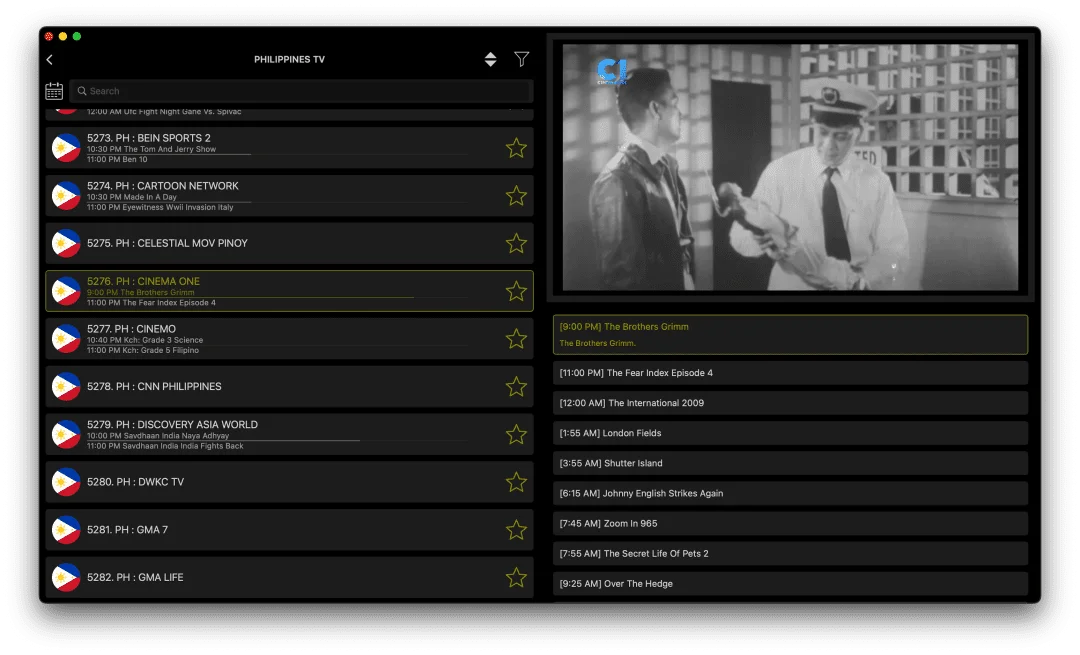Image resolution: width=1080 pixels, height=655 pixels.
Task: Select channel 5278. PH : CNN PHILIPPINES
Action: pyautogui.click(x=289, y=386)
